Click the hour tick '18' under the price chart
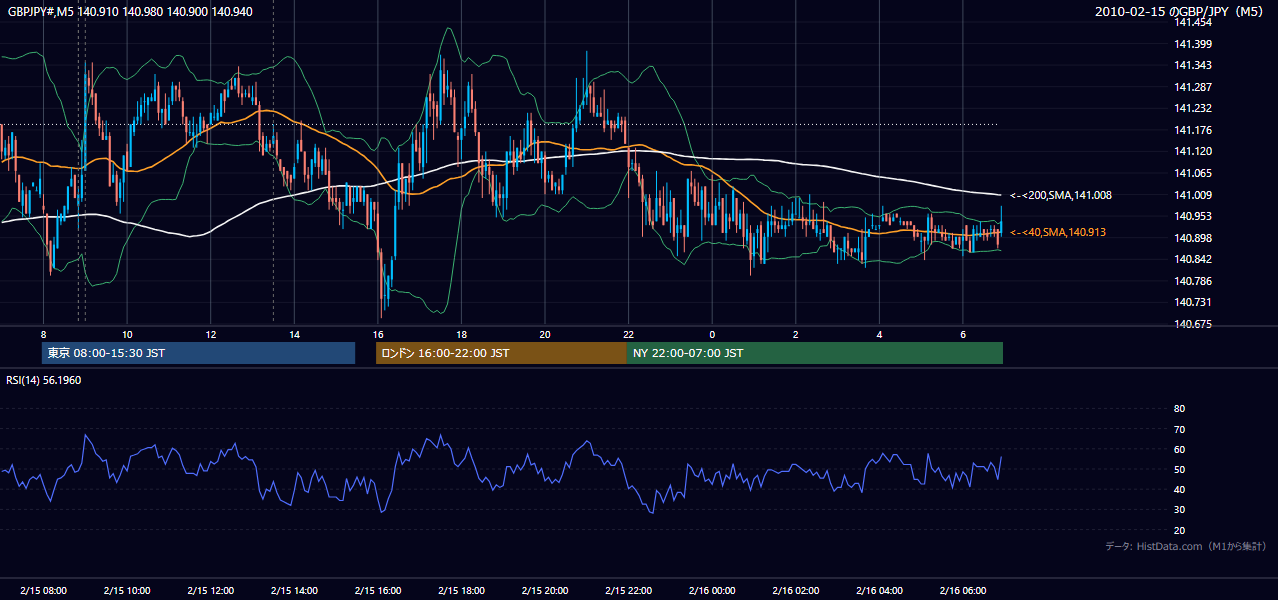The image size is (1278, 600). click(x=461, y=334)
